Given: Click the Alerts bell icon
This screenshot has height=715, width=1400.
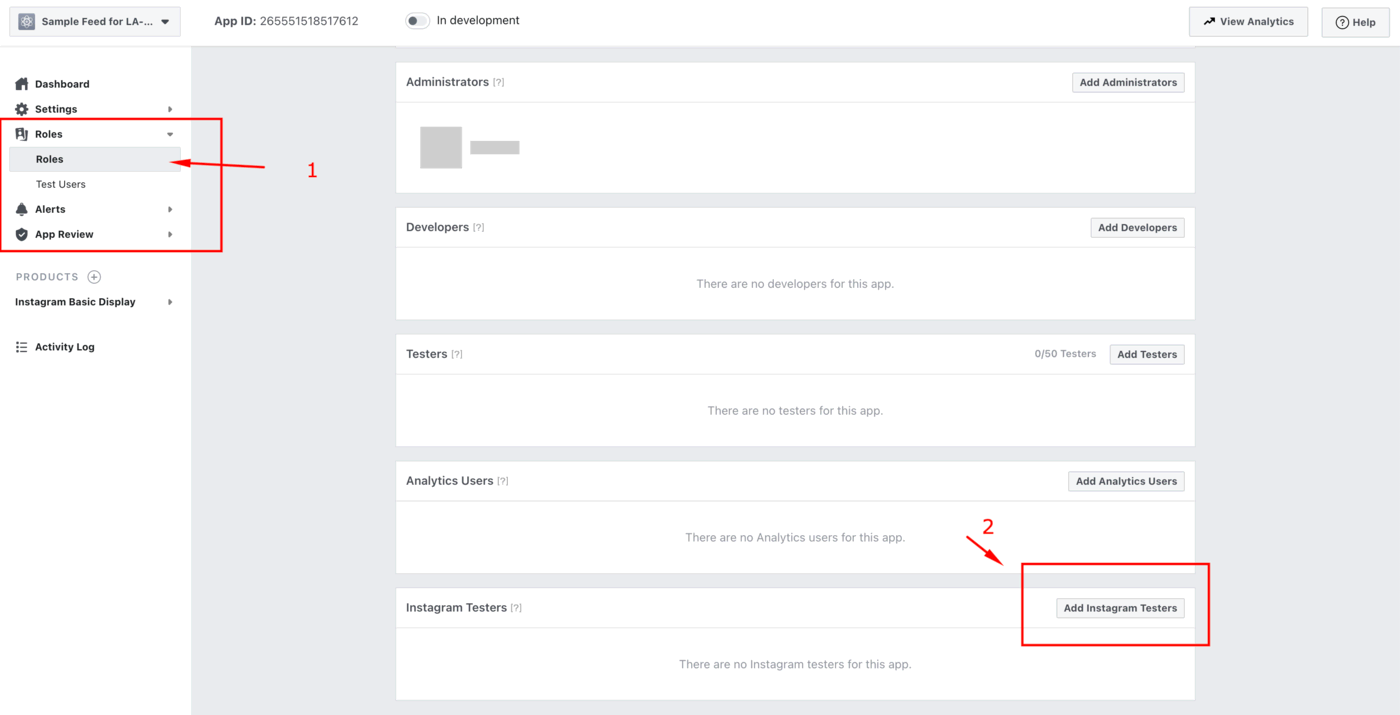Looking at the screenshot, I should click(22, 209).
